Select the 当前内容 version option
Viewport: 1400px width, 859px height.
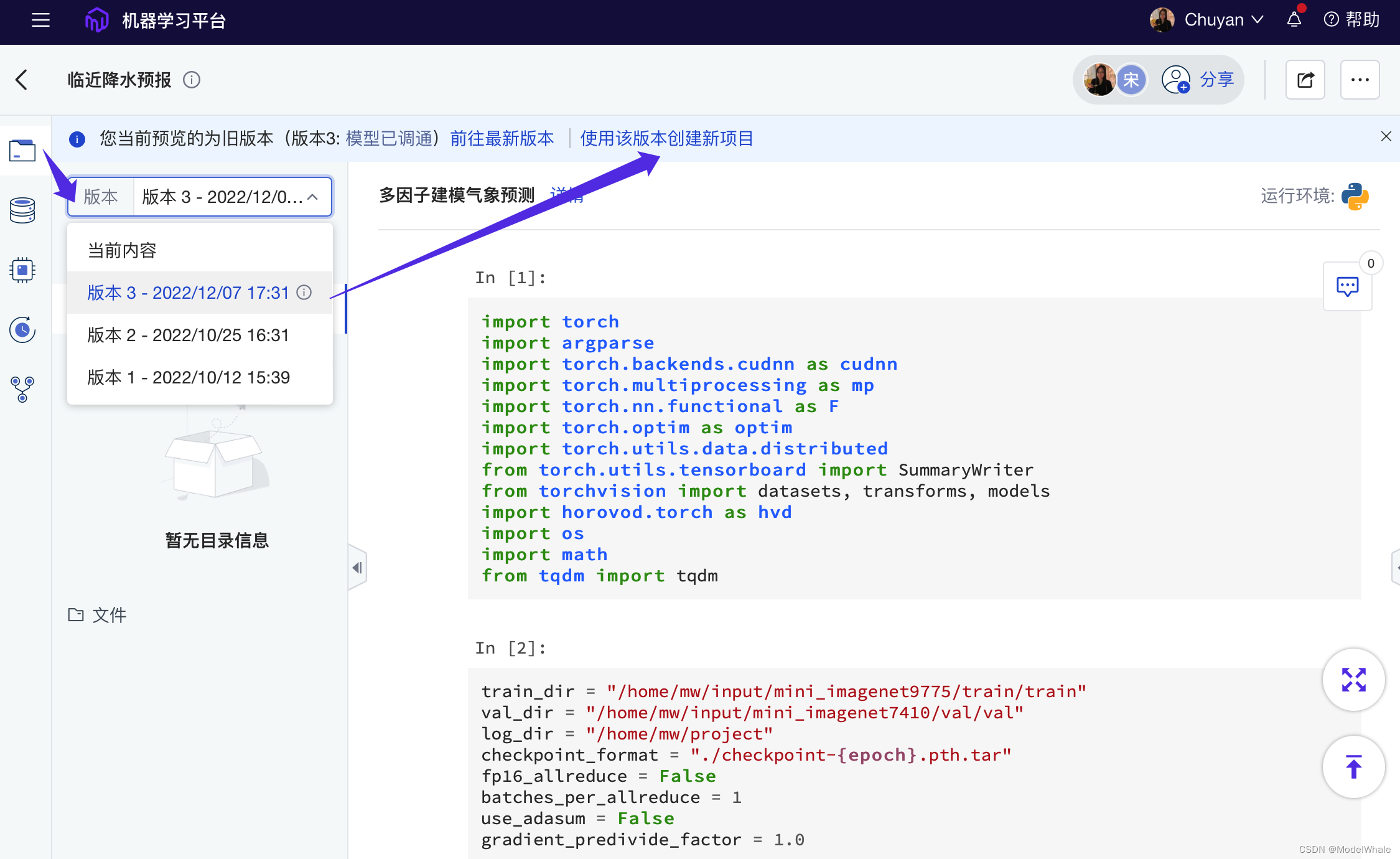coord(122,250)
